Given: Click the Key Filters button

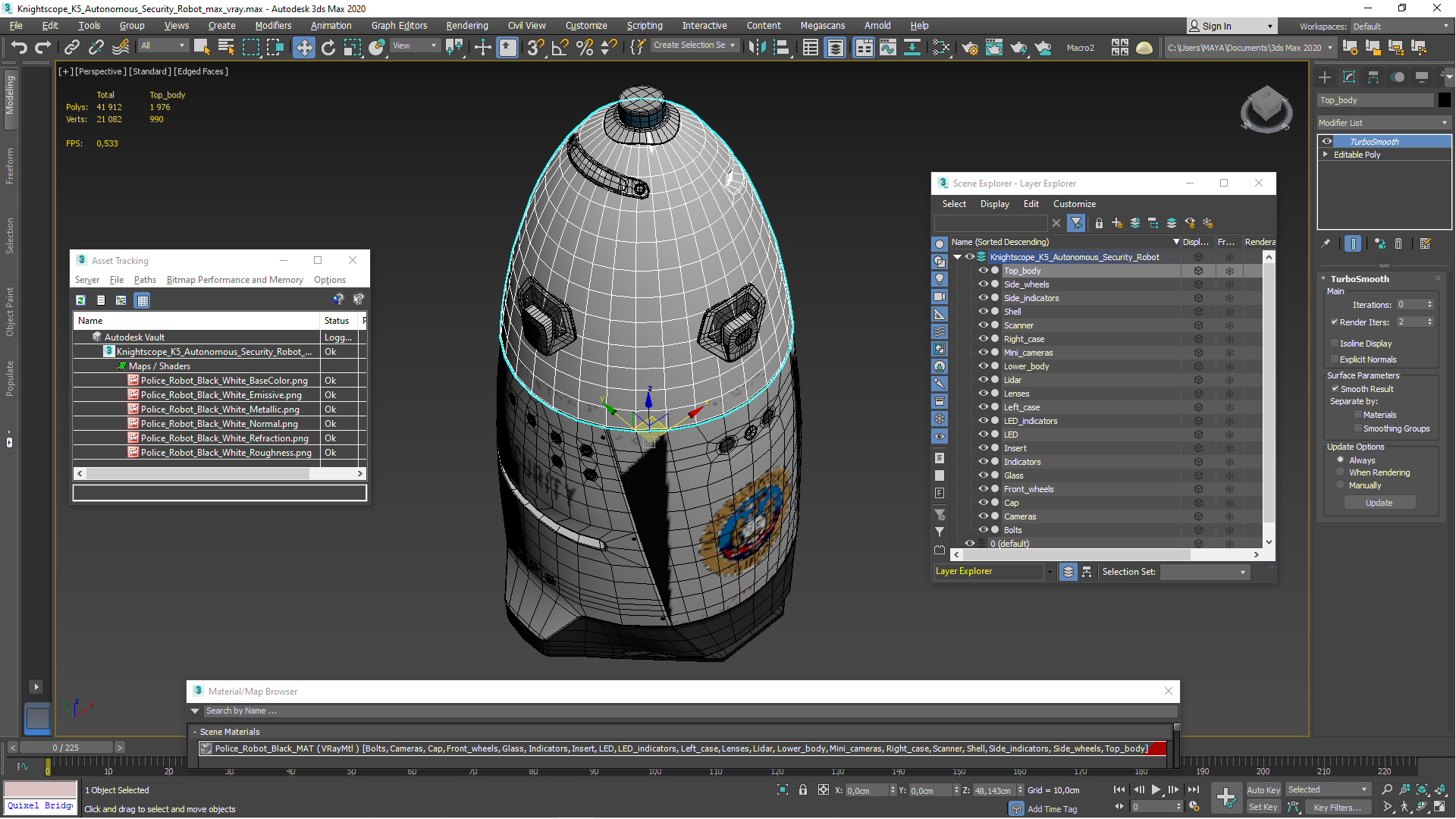Looking at the screenshot, I should pos(1336,808).
